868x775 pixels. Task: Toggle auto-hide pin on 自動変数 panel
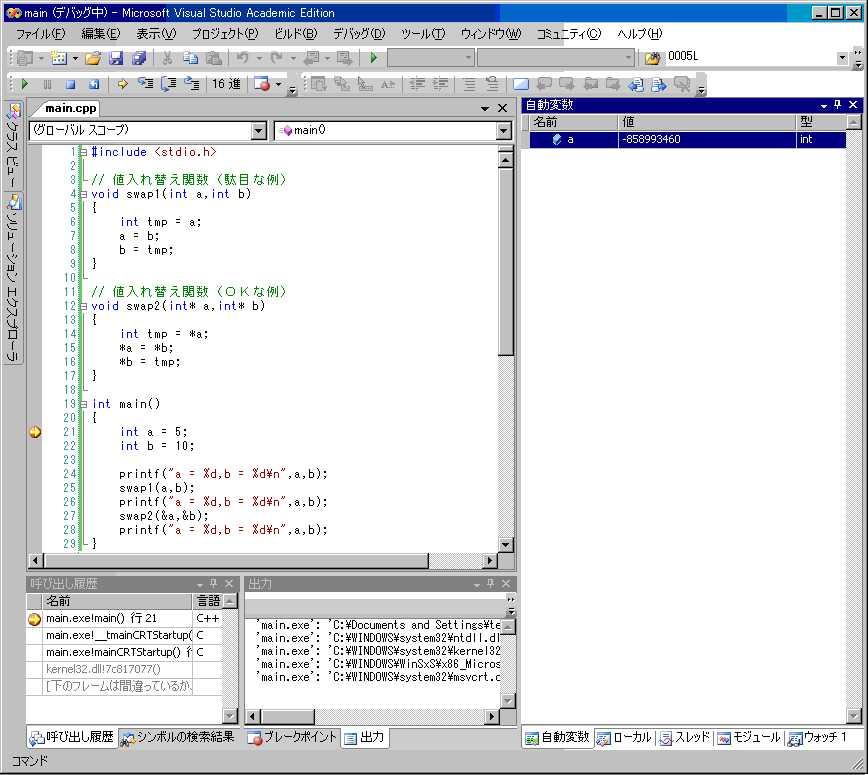(838, 105)
